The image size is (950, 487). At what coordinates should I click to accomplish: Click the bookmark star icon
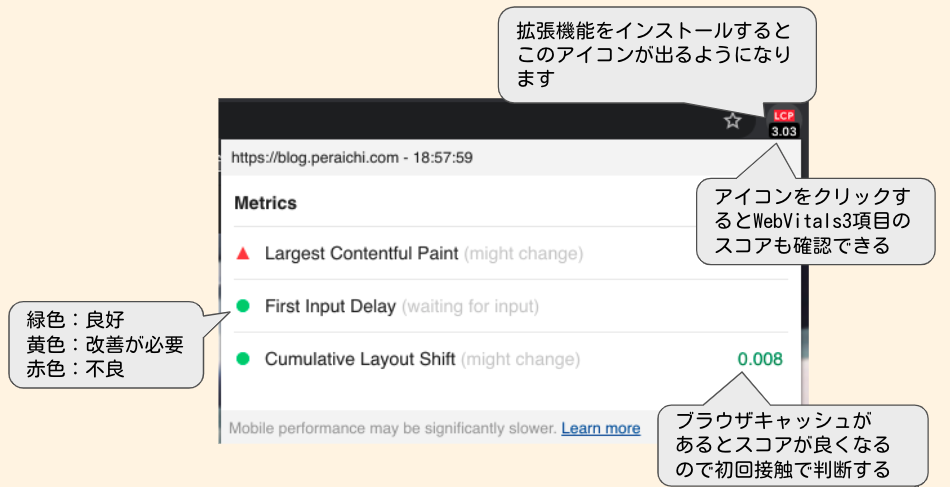[733, 121]
